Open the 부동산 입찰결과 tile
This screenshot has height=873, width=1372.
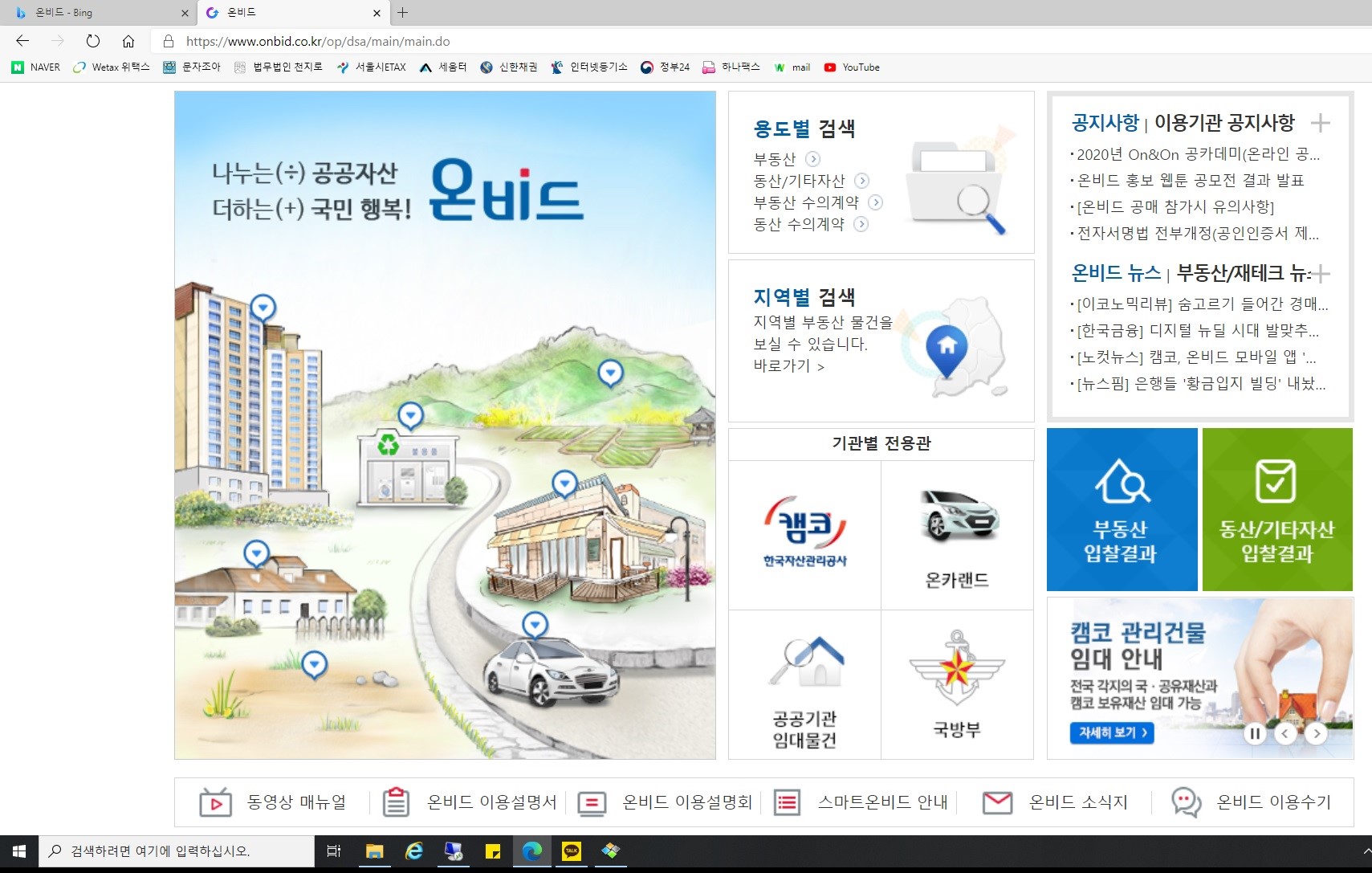click(x=1122, y=509)
